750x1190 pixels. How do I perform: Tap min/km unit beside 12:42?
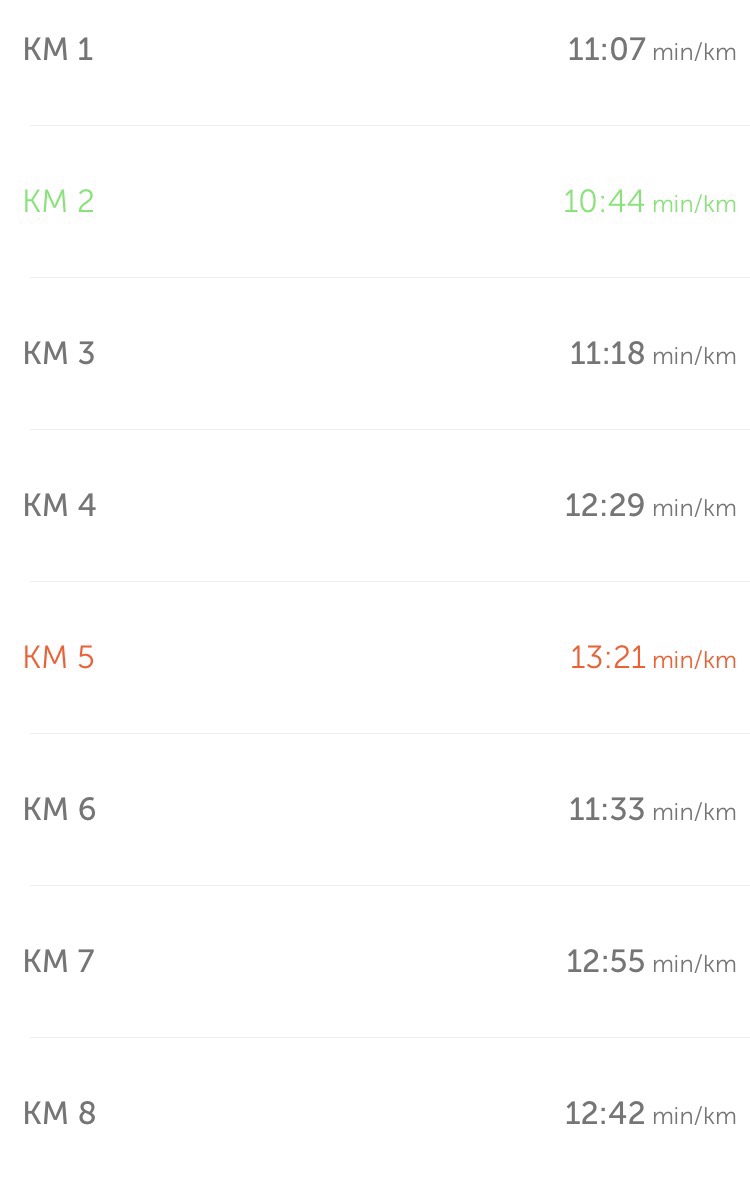[694, 1117]
